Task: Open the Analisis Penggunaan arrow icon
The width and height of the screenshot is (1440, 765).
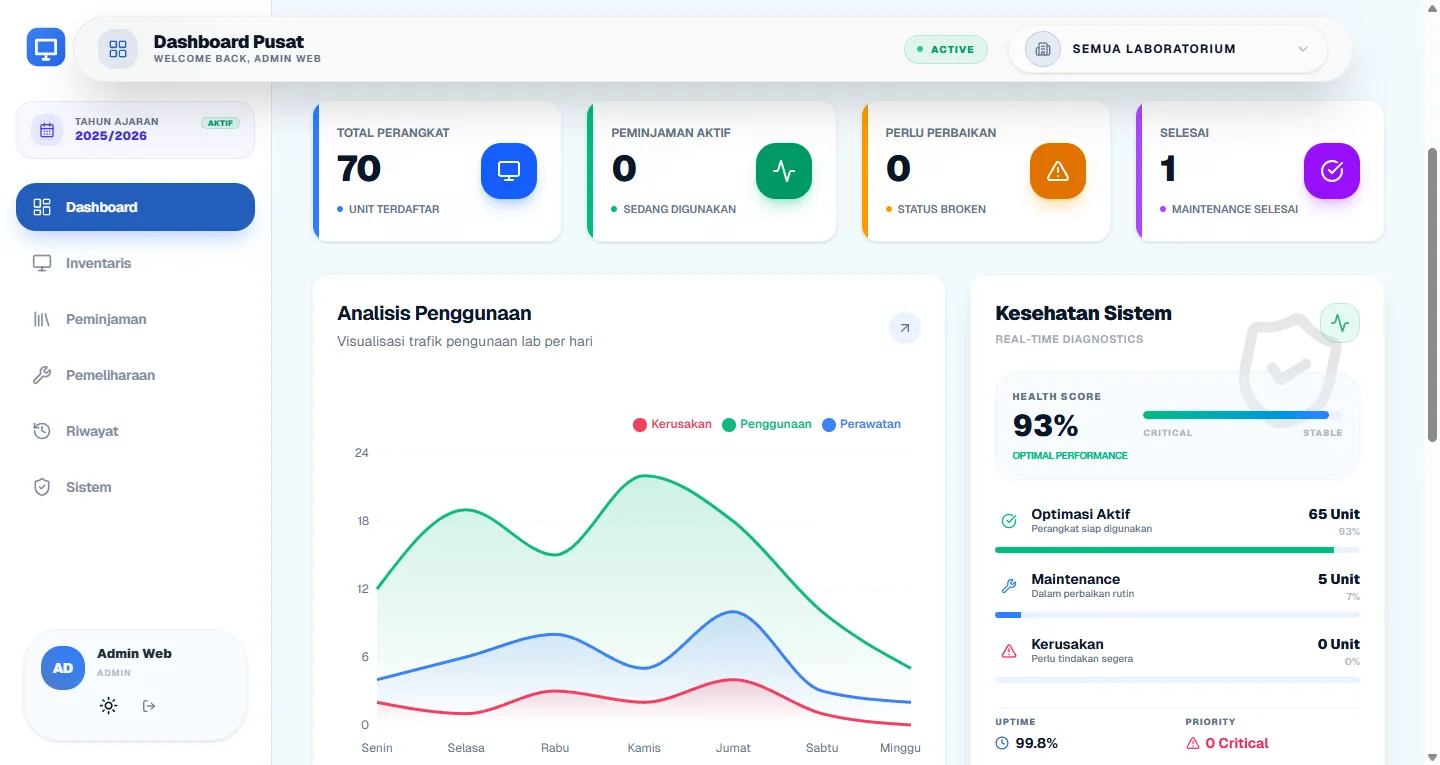Action: [905, 328]
